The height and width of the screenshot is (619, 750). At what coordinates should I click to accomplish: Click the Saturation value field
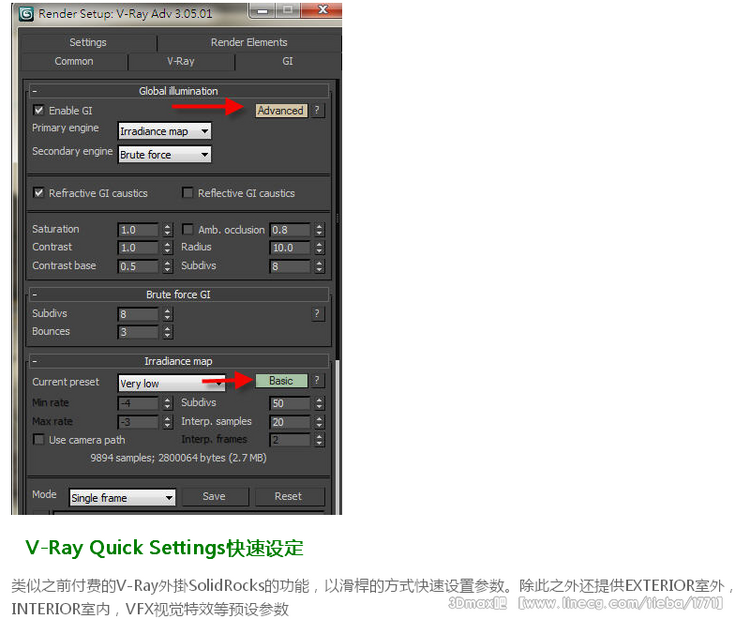pyautogui.click(x=138, y=230)
